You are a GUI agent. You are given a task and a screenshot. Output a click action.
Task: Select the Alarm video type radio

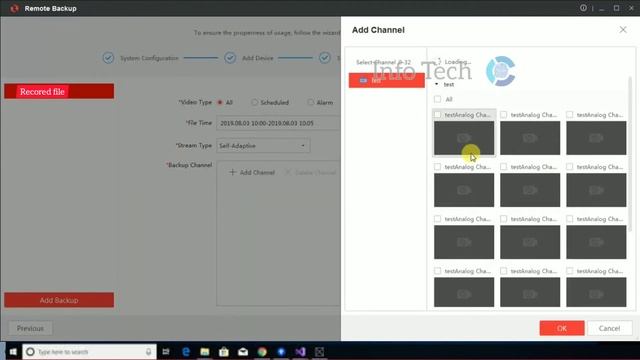pos(311,102)
